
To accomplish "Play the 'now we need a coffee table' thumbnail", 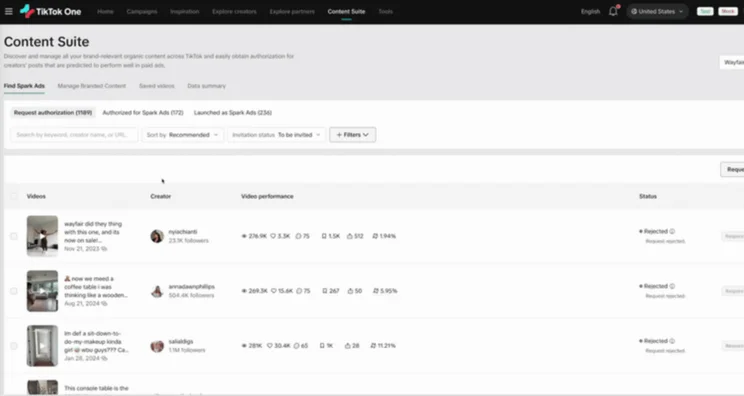I will [42, 291].
